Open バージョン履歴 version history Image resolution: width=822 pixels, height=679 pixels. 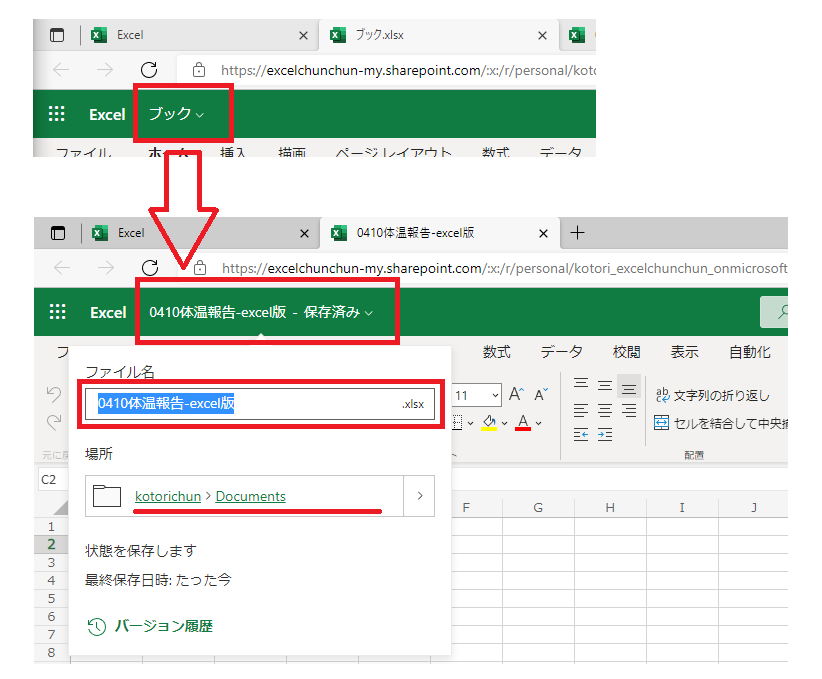[150, 626]
